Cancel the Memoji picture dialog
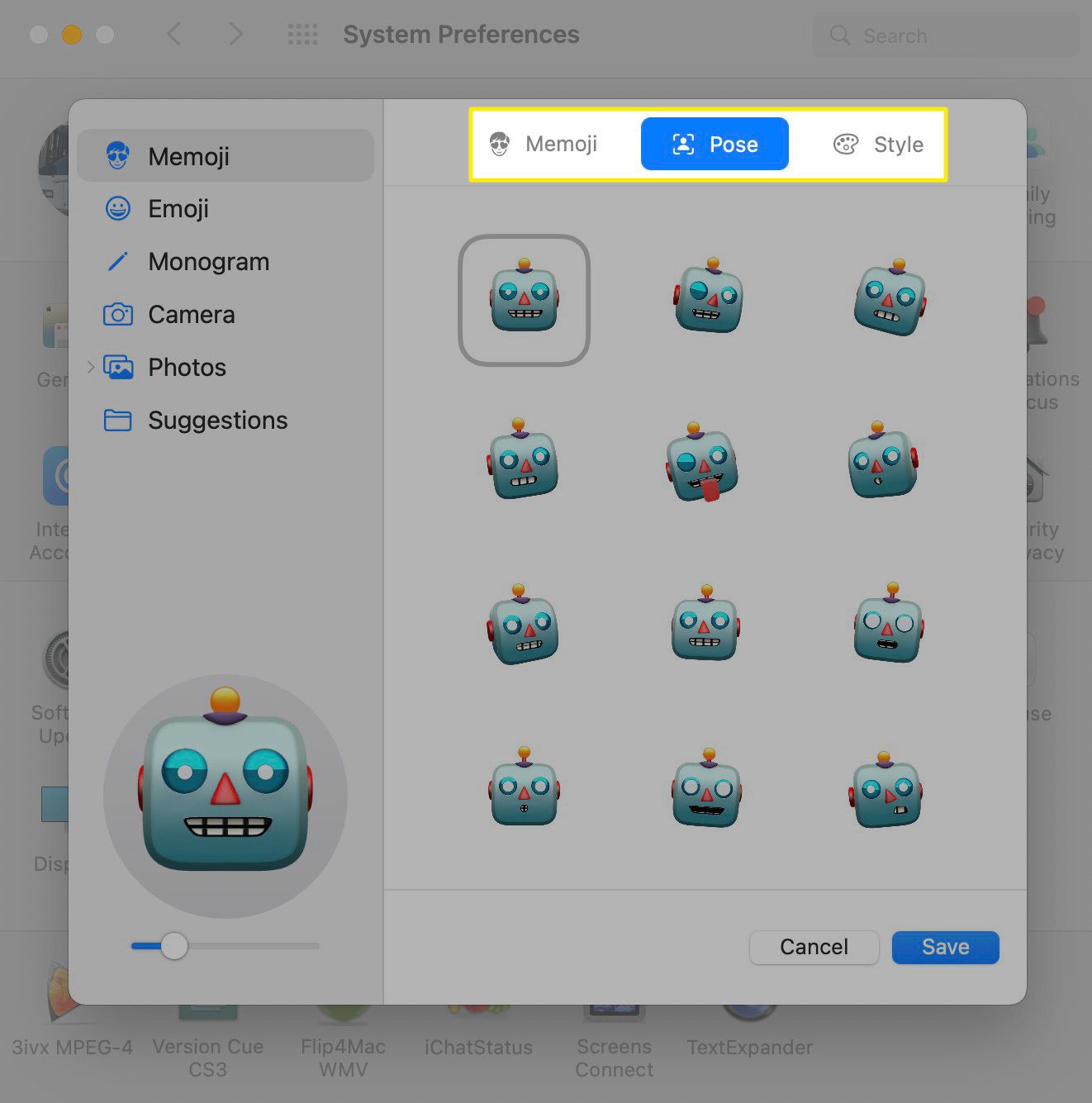The width and height of the screenshot is (1092, 1103). pos(814,947)
